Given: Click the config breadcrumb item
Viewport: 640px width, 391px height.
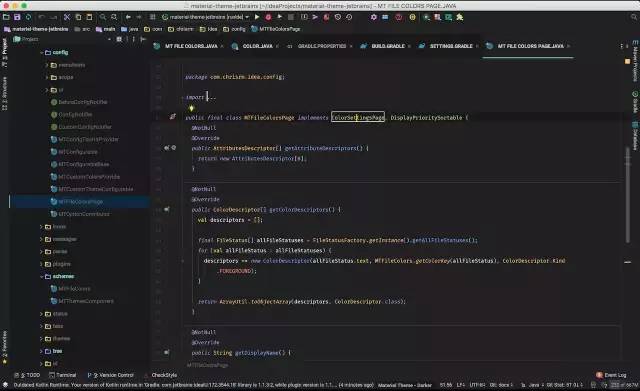Looking at the screenshot, I should [235, 29].
